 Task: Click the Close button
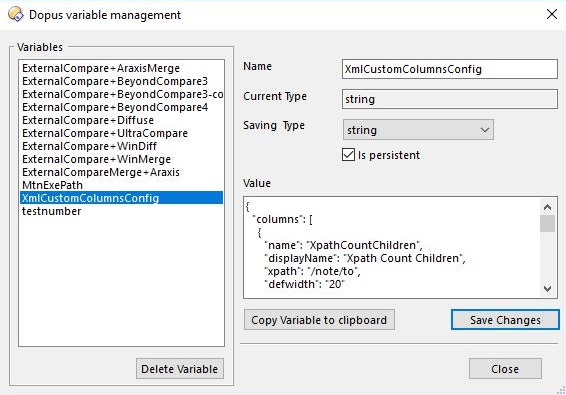tap(505, 369)
